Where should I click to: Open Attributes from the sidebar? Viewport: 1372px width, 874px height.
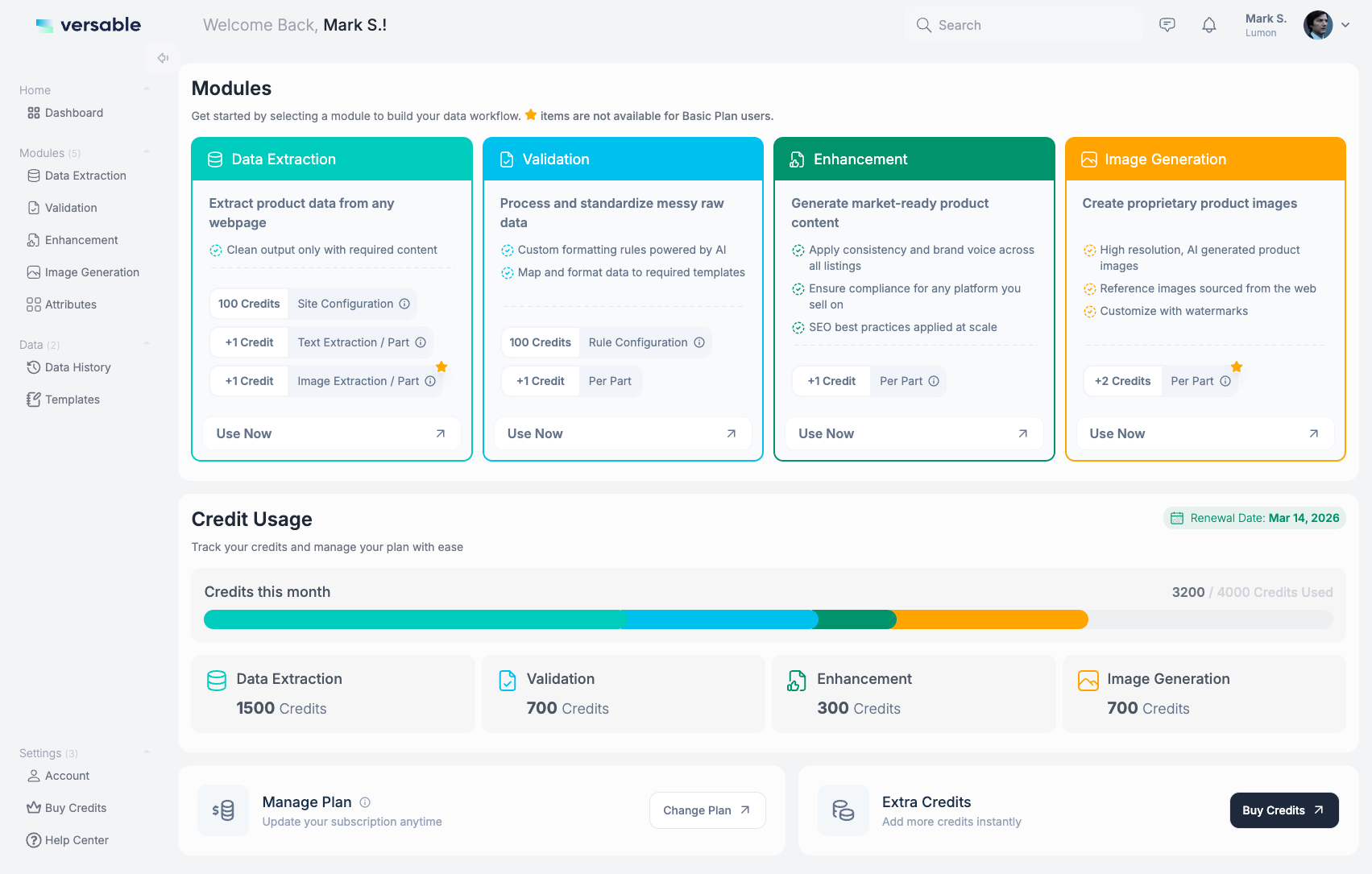coord(70,304)
